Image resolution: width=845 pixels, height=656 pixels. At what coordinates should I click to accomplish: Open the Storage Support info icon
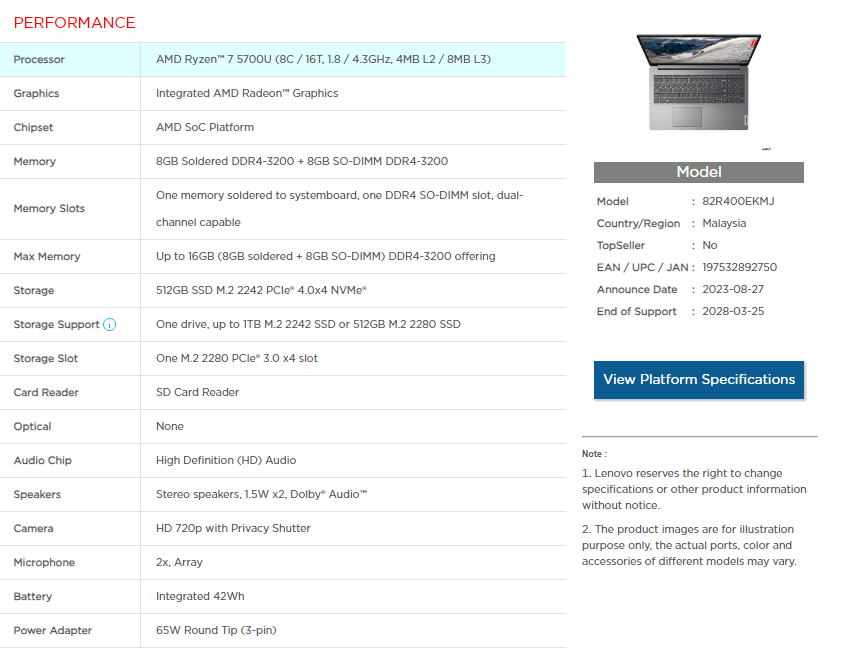click(109, 324)
